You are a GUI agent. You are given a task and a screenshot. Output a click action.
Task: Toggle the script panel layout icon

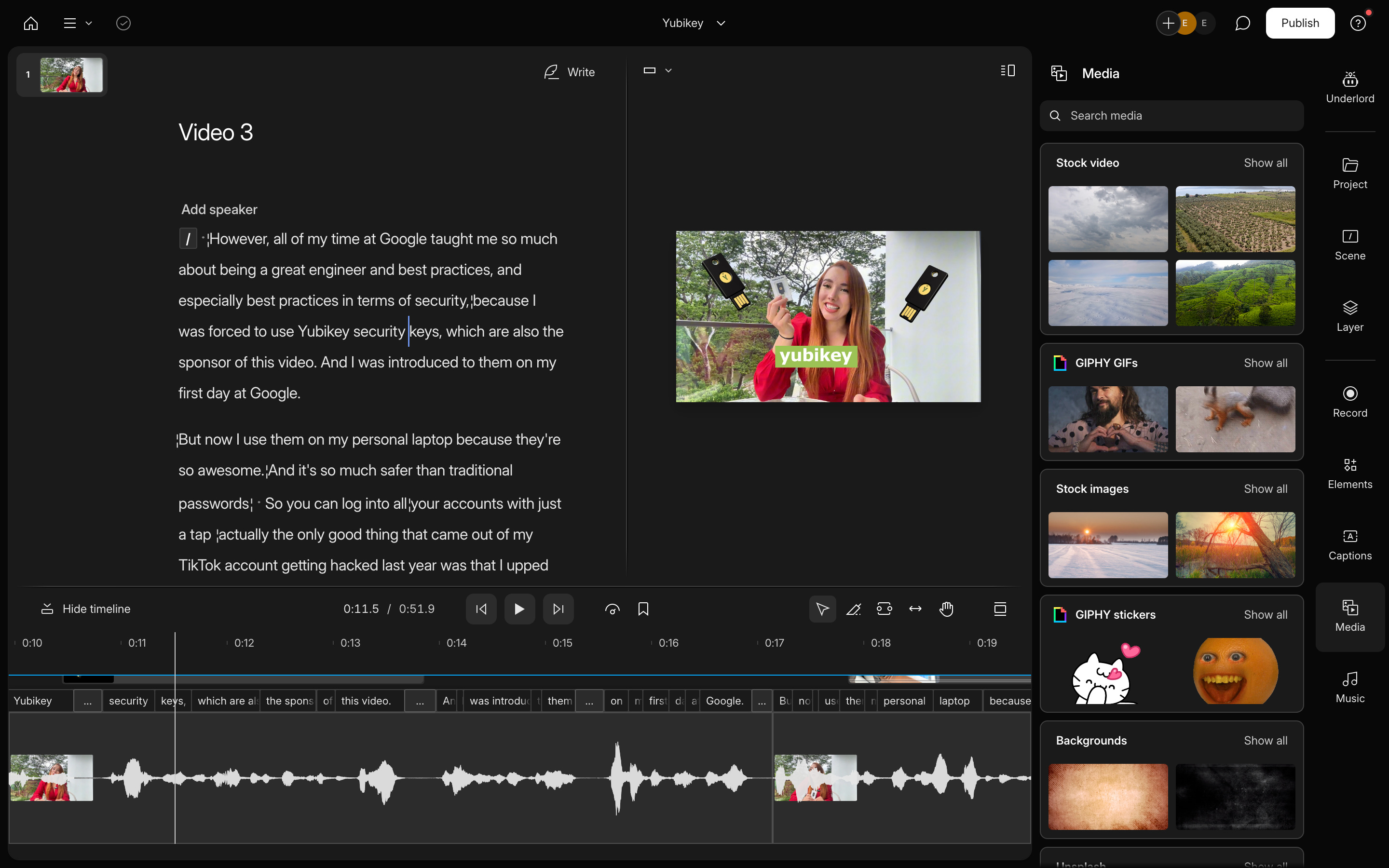click(x=1008, y=70)
